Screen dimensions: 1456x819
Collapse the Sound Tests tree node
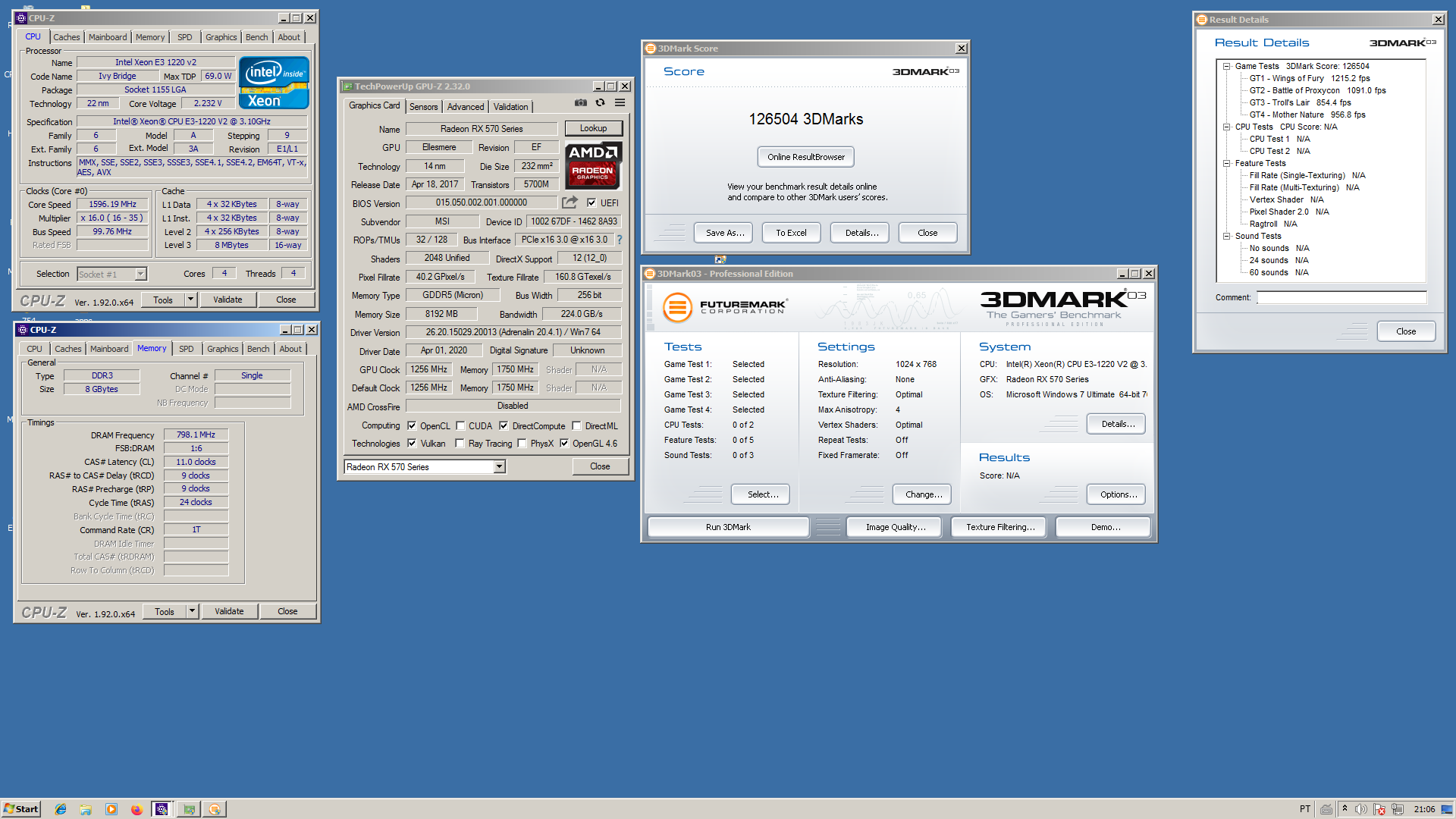(1226, 236)
